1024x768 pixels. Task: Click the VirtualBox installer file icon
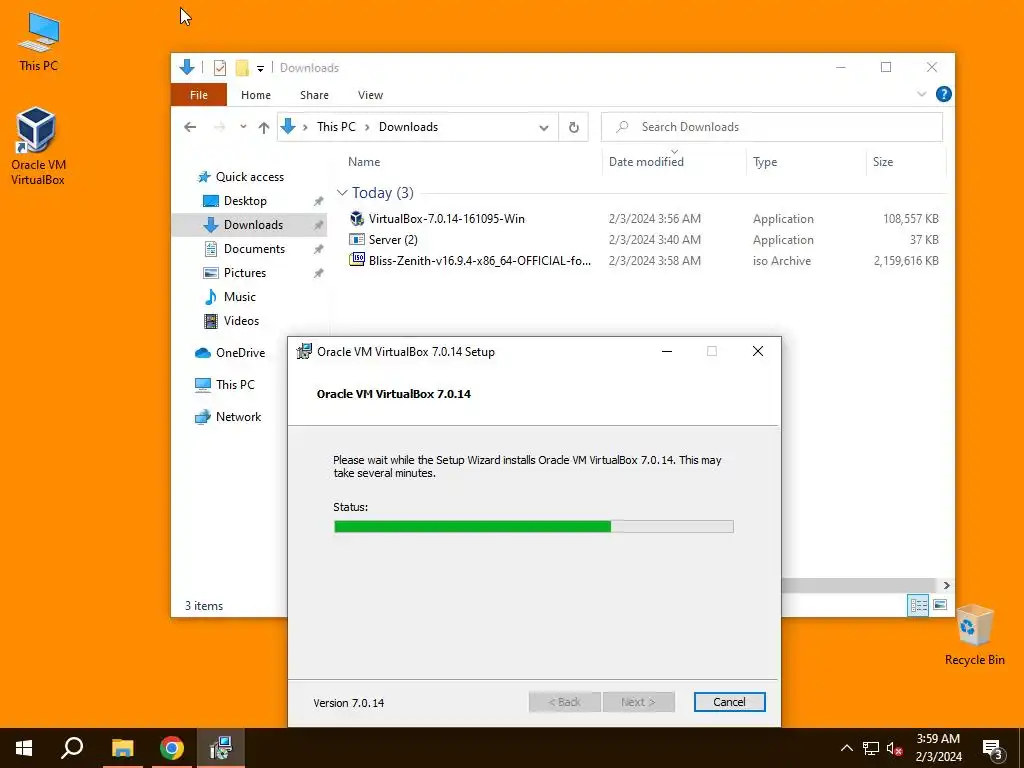click(x=357, y=218)
